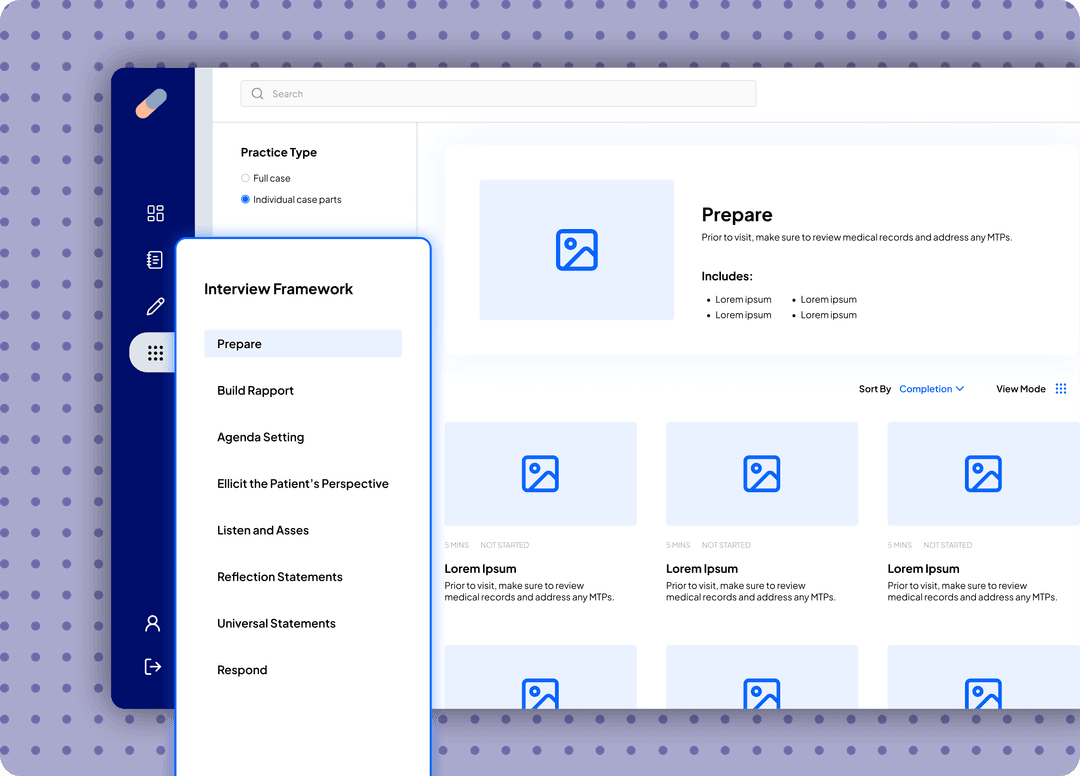Go to Ellicit the Patient's Perspective

point(302,484)
